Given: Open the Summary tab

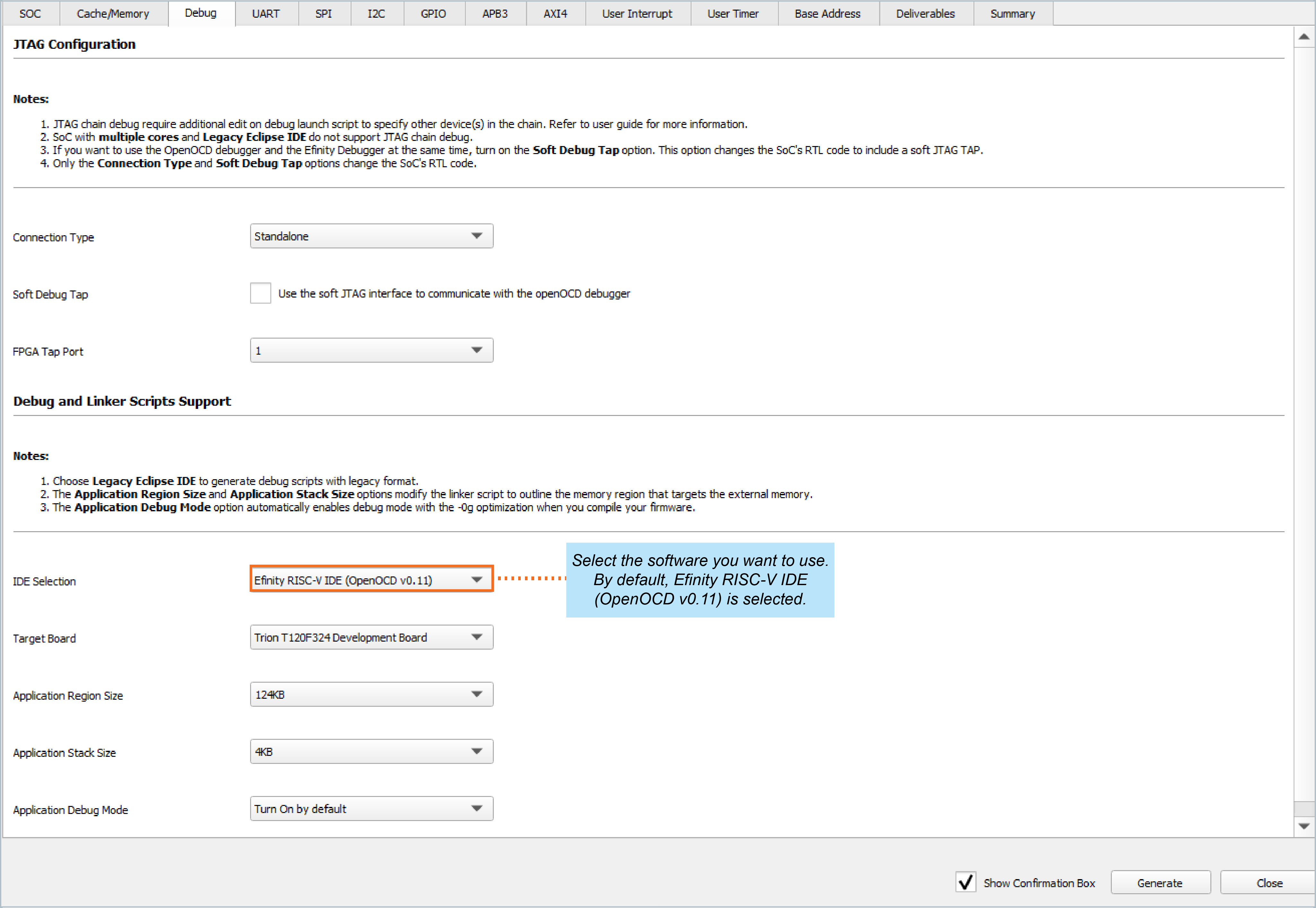Looking at the screenshot, I should click(1012, 14).
